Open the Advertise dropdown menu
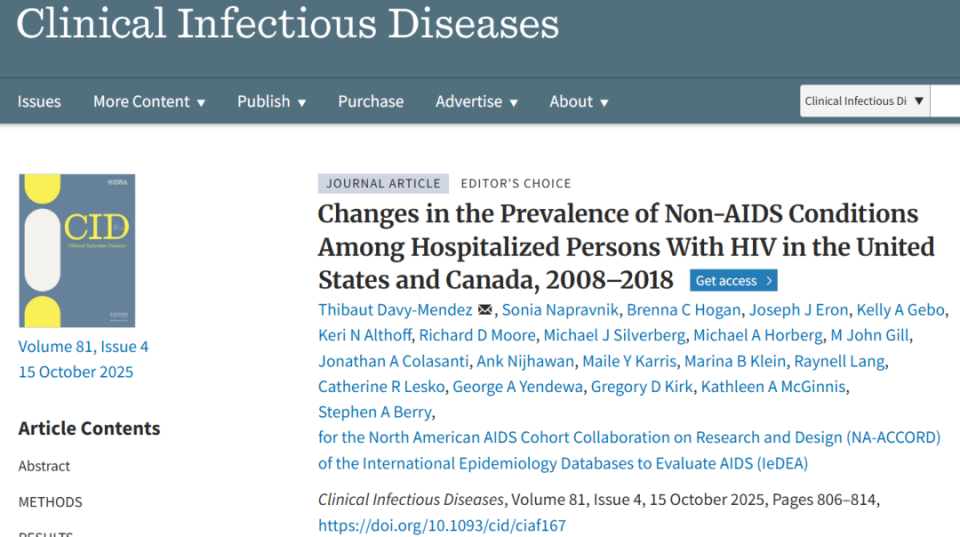The width and height of the screenshot is (960, 537). [x=476, y=101]
